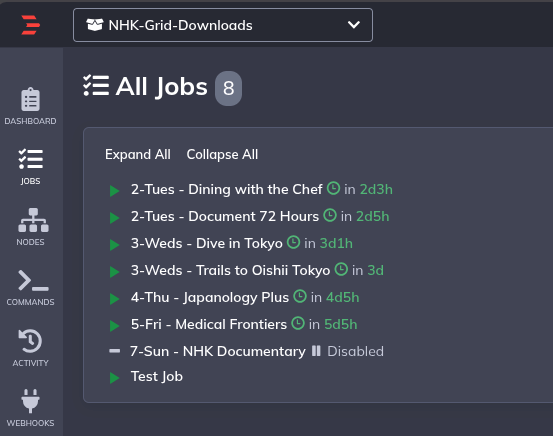Viewport: 553px width, 436px height.
Task: Run the Test Job play arrow
Action: click(x=115, y=378)
